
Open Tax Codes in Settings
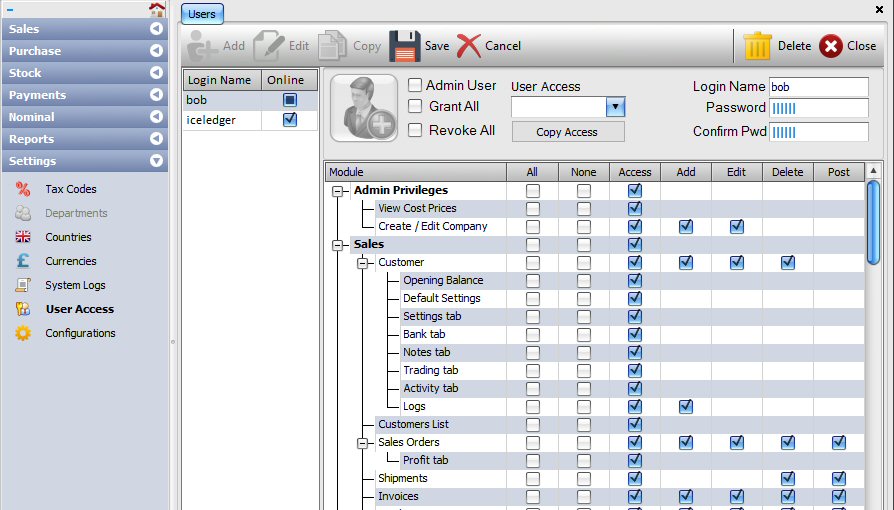tap(70, 189)
